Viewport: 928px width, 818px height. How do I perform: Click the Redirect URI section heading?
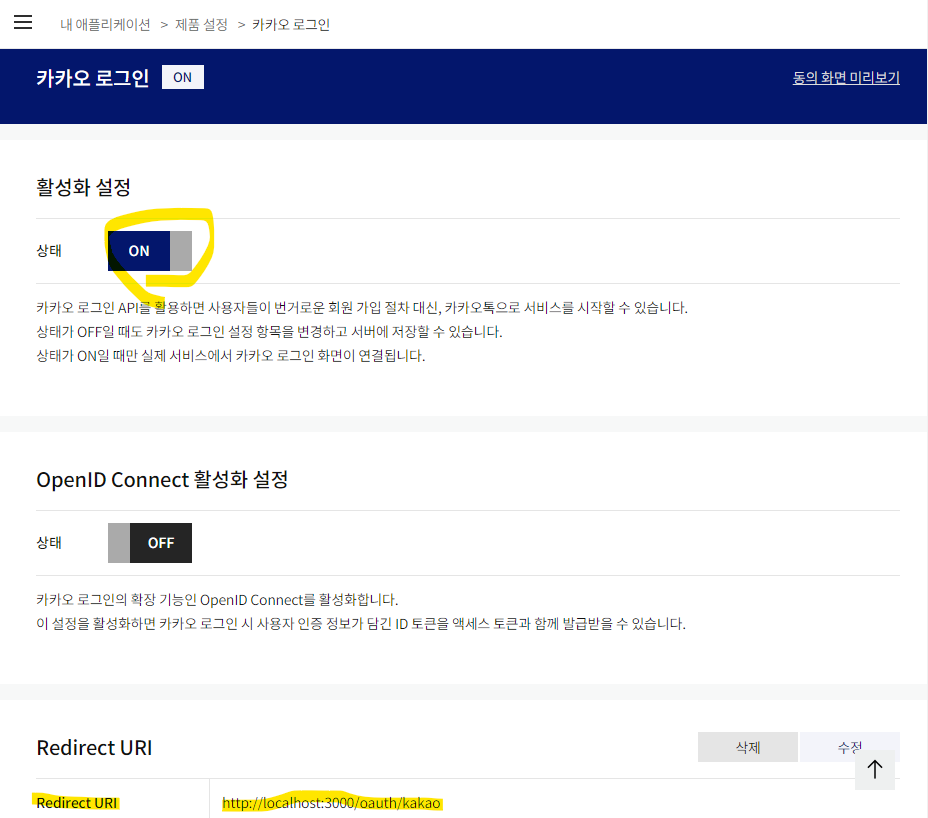(94, 748)
